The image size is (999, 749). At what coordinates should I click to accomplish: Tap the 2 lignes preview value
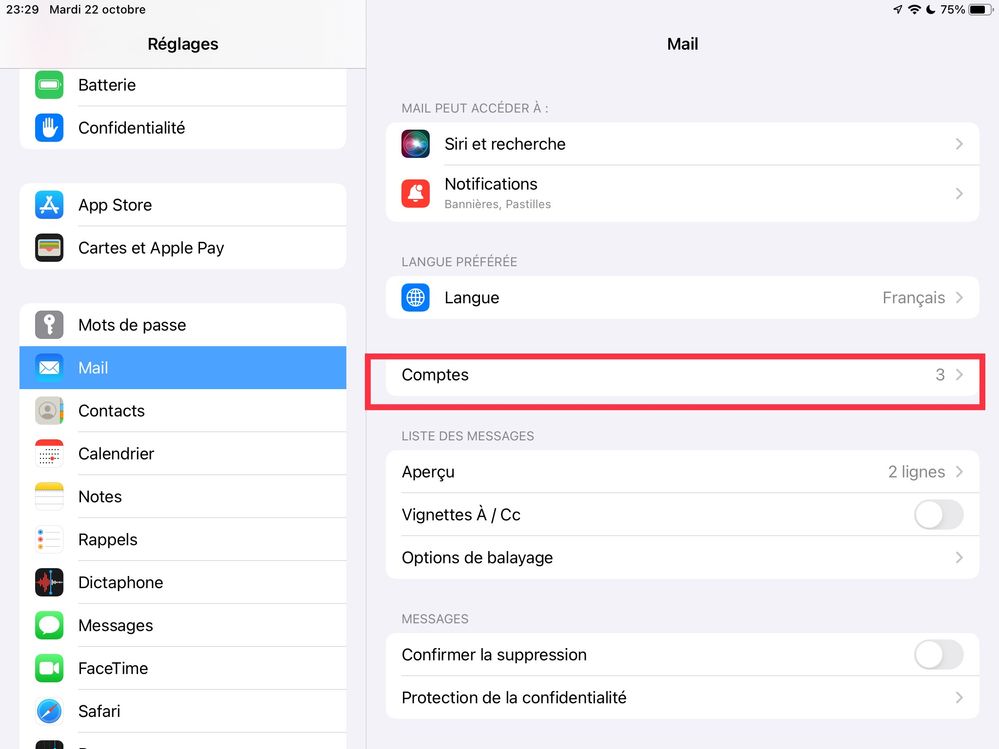(916, 472)
